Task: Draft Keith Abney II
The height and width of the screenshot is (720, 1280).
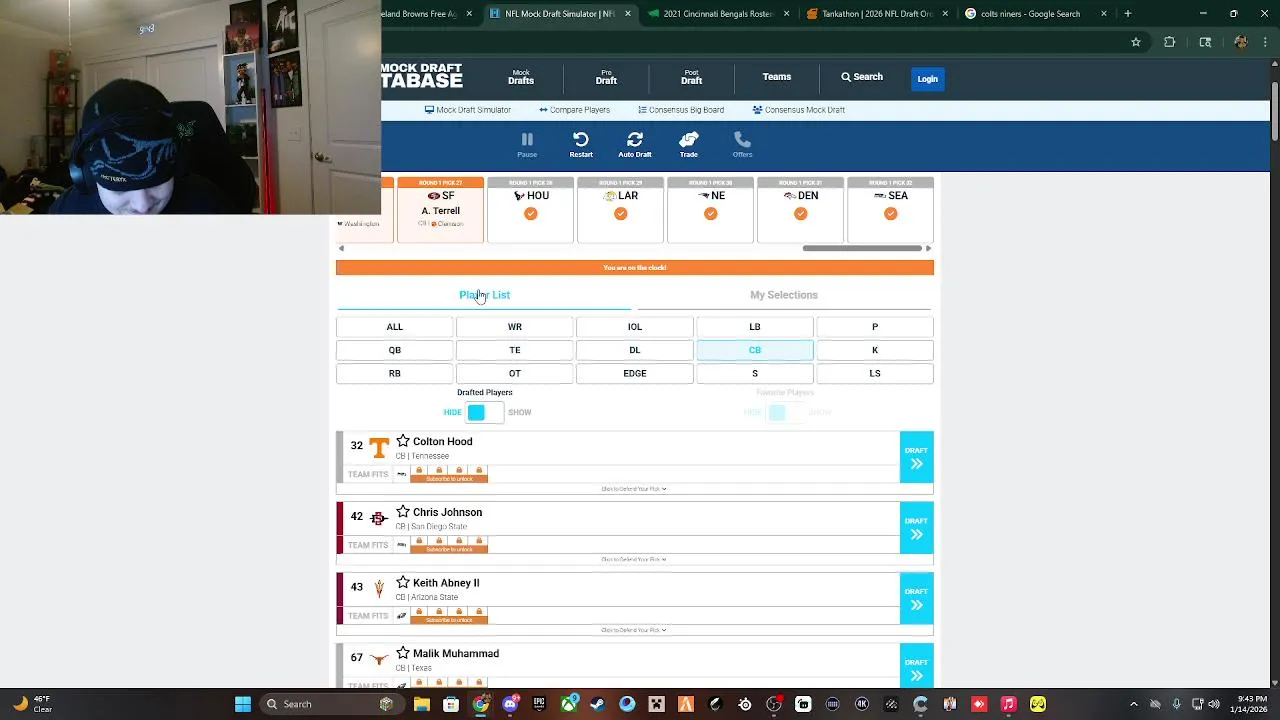Action: [x=916, y=598]
